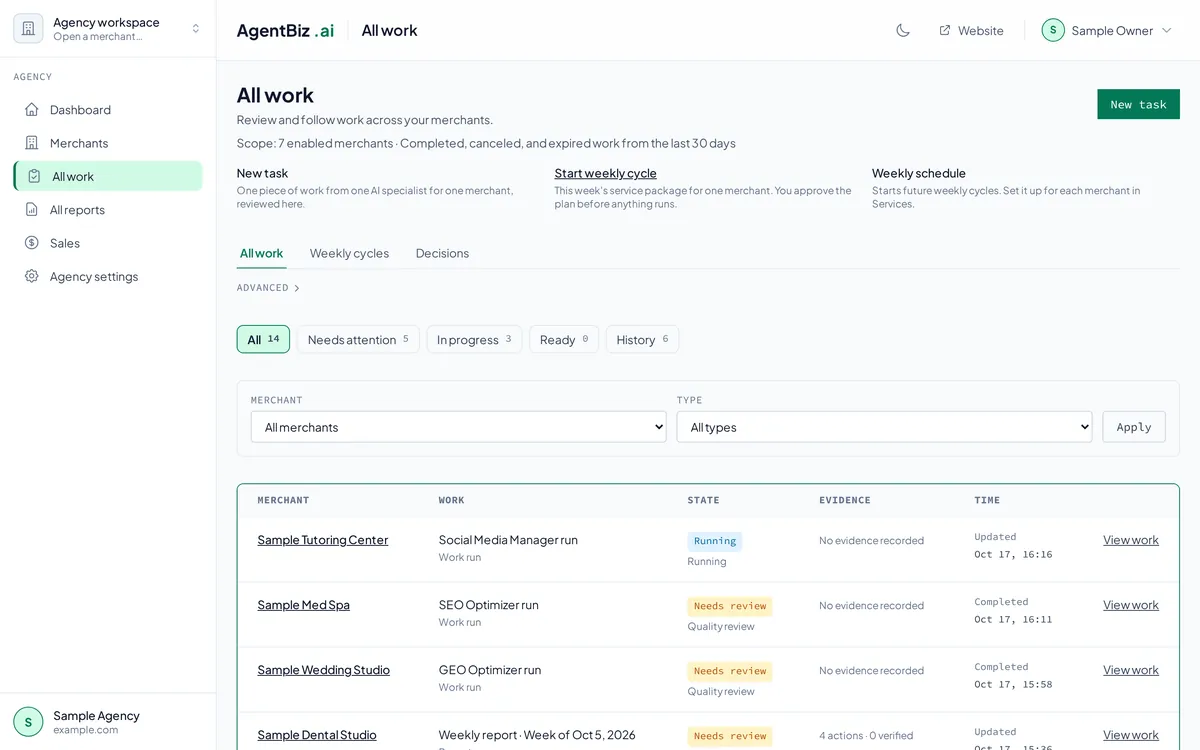Open the All types dropdown
This screenshot has height=750, width=1200.
click(x=884, y=427)
